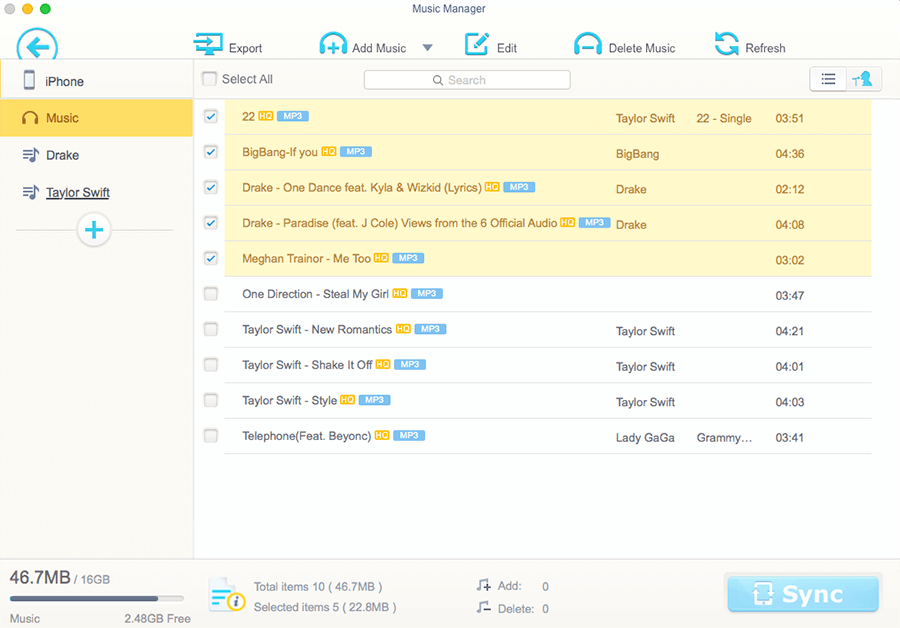This screenshot has width=900, height=628.
Task: Click the Delete Music icon
Action: (x=588, y=46)
